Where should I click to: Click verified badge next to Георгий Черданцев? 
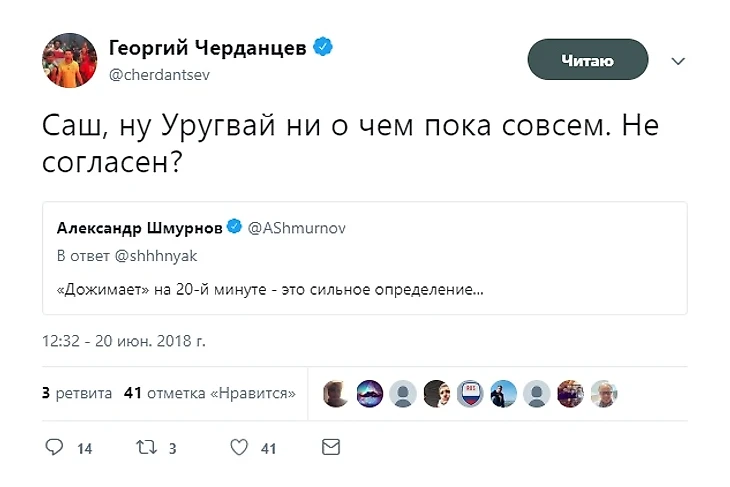click(x=323, y=47)
